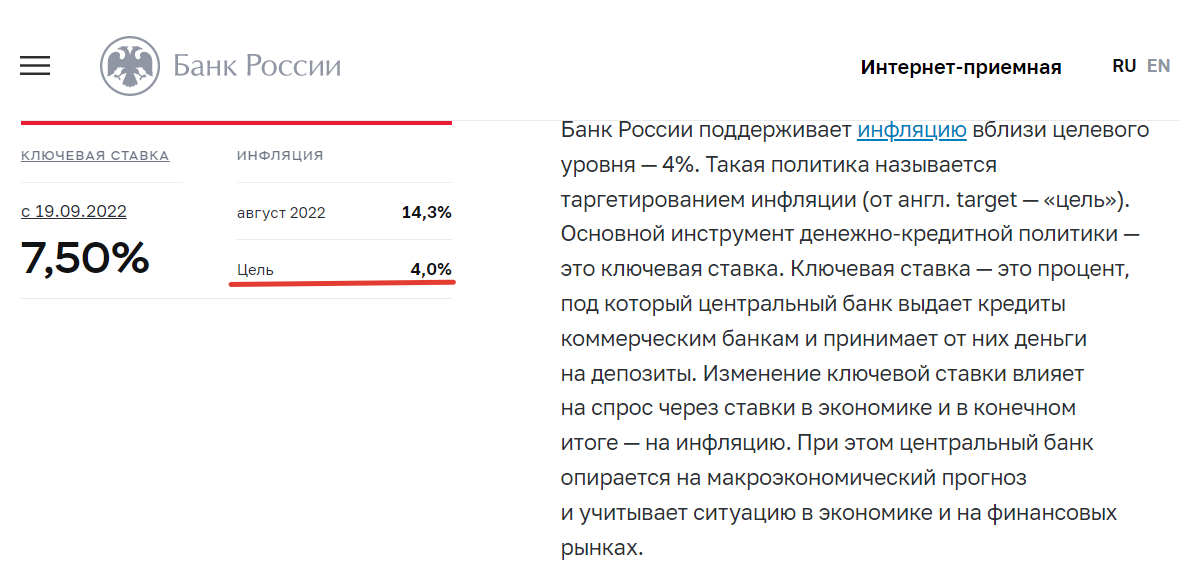Switch site language to EN
Screen dimensions: 1179x575
point(1158,66)
